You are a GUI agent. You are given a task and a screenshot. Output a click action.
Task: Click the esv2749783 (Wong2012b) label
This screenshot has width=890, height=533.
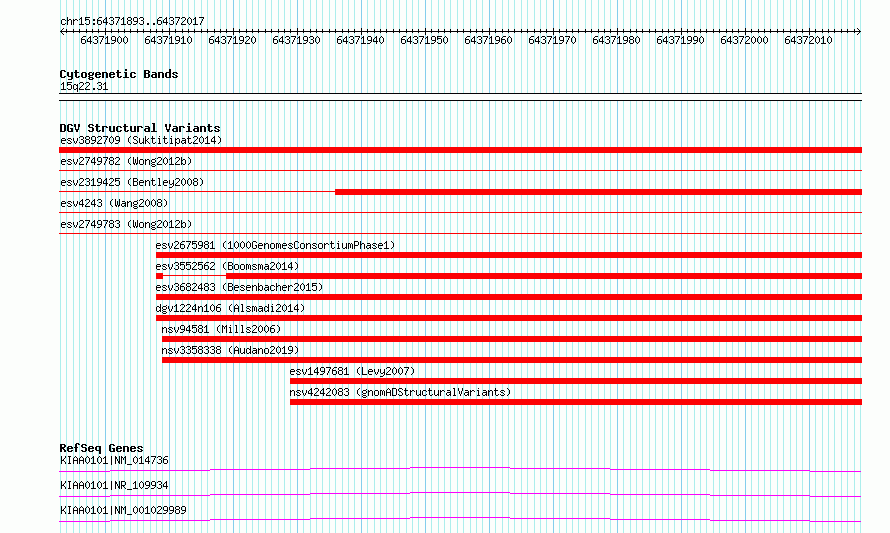click(x=126, y=224)
